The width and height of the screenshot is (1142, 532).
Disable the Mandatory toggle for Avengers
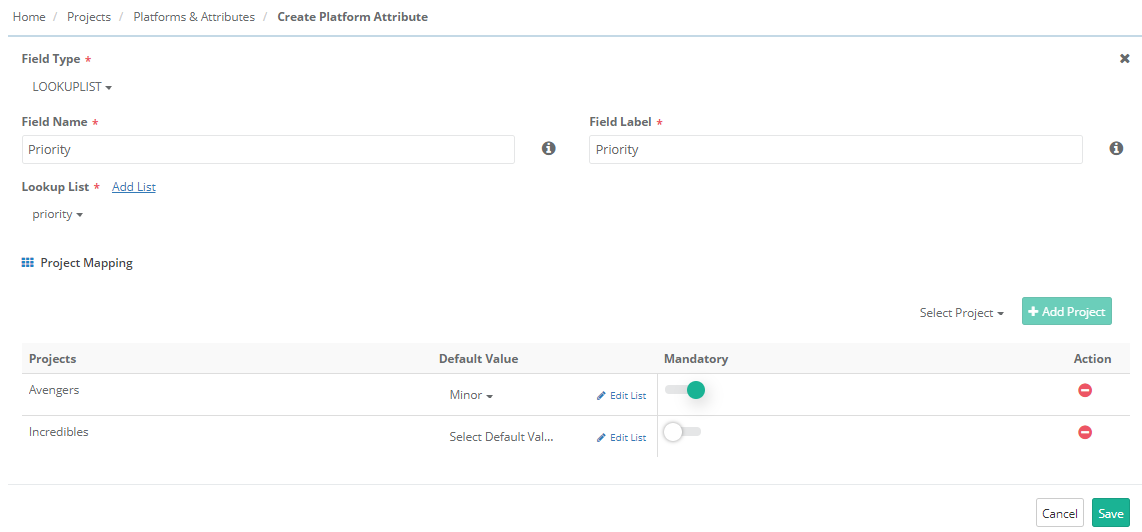(x=686, y=390)
